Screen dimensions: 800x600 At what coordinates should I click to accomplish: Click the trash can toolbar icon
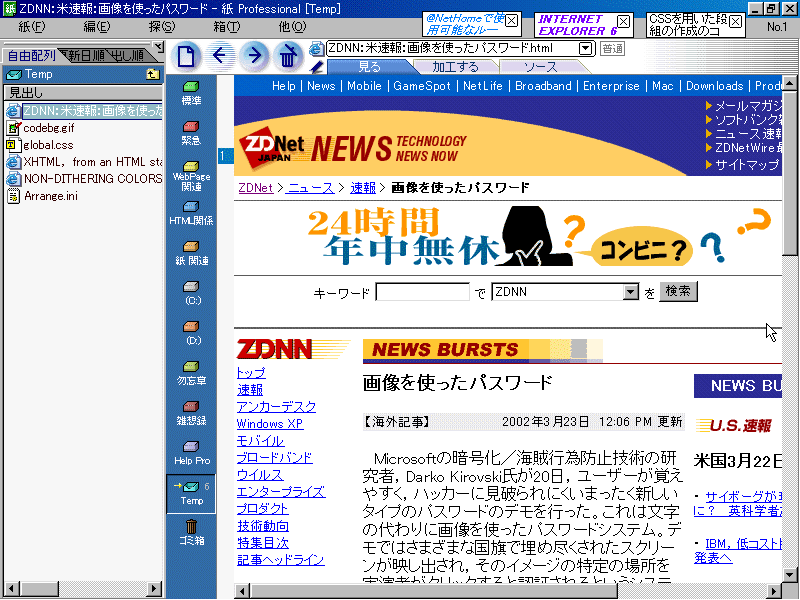tap(288, 55)
